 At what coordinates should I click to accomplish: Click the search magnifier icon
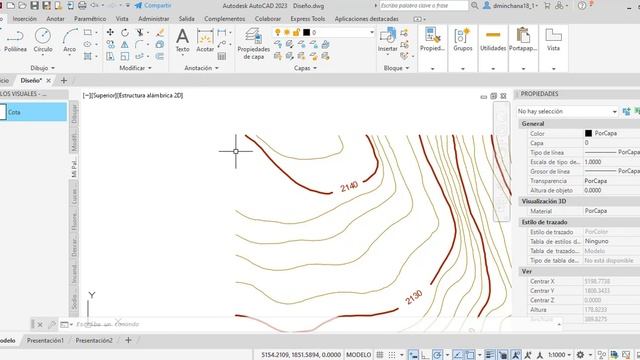pyautogui.click(x=474, y=6)
